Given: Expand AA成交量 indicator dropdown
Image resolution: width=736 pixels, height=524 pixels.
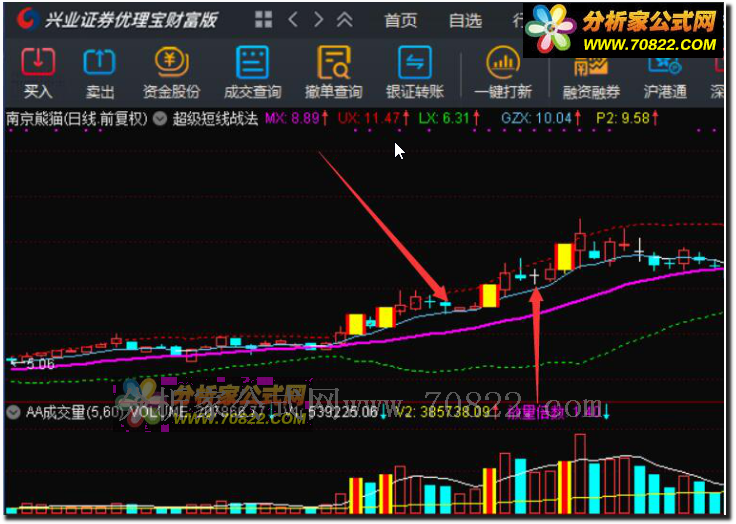Looking at the screenshot, I should [13, 412].
